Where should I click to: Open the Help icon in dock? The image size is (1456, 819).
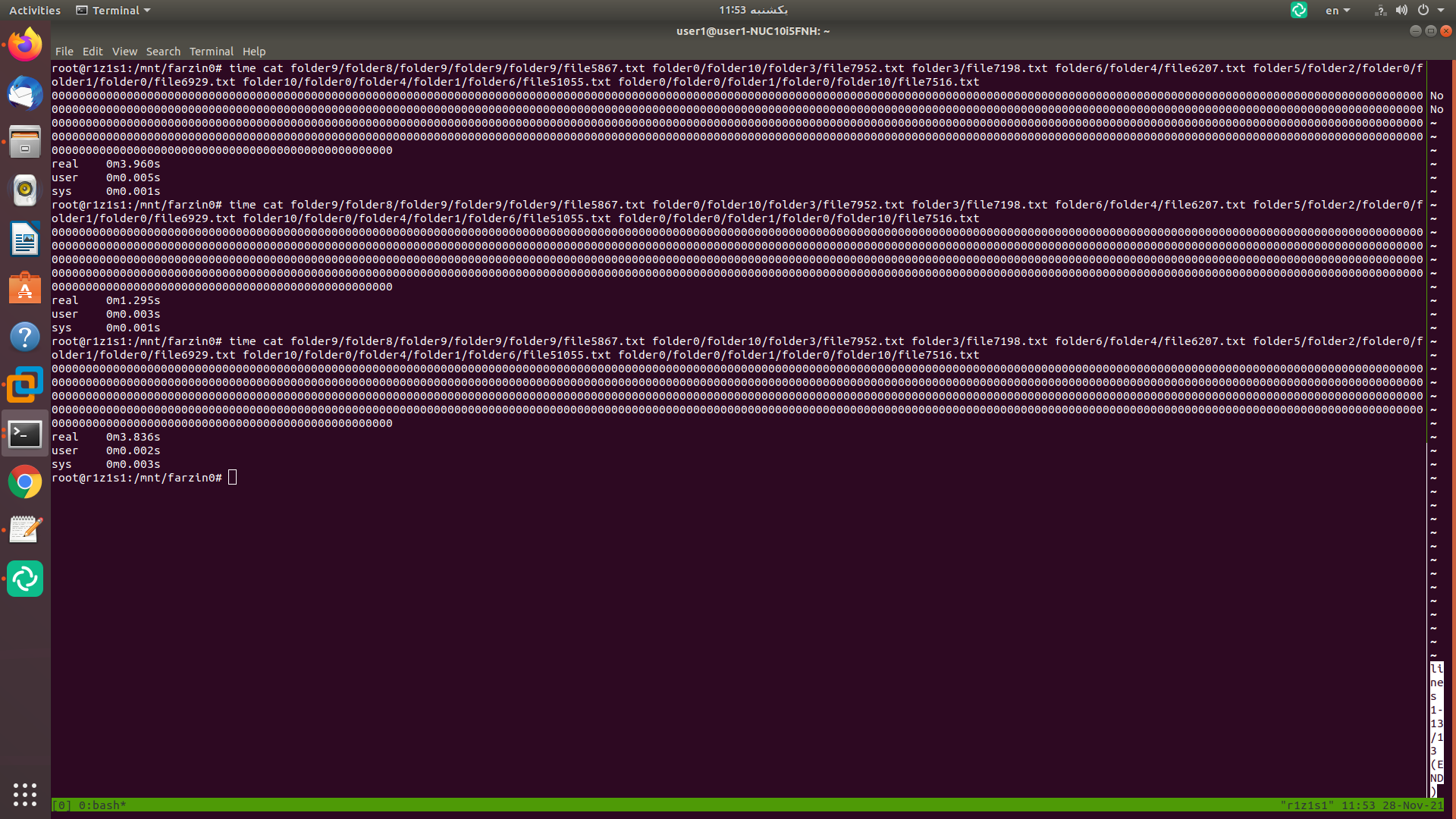25,337
